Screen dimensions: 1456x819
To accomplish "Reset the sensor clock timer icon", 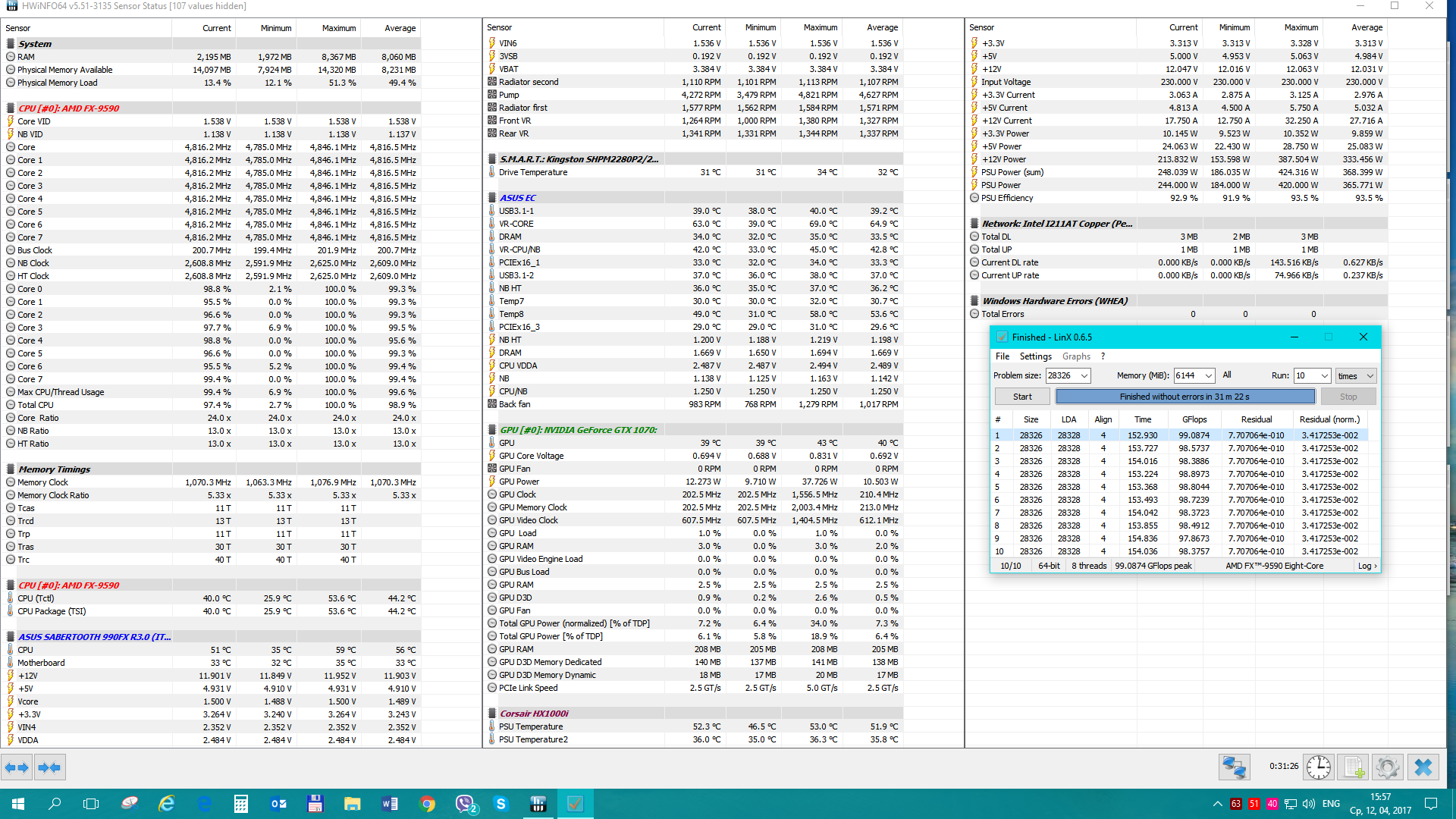I will coord(1319,767).
